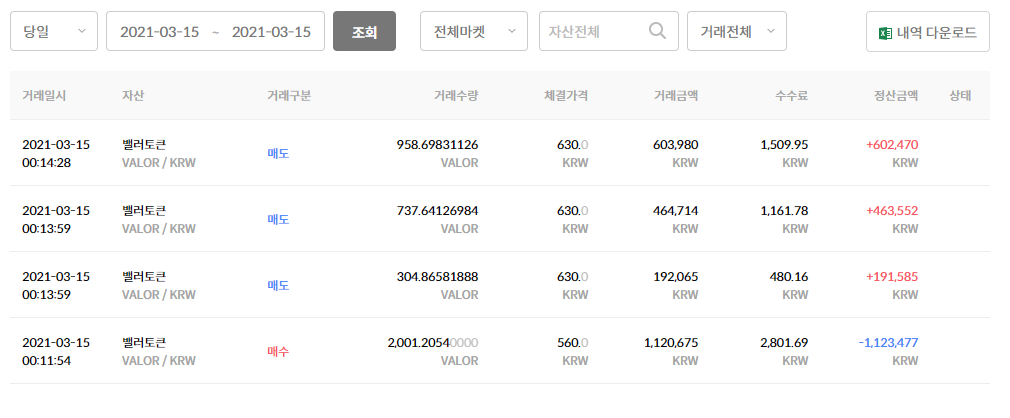1010x418 pixels.
Task: Open the 전체마켓 market dropdown
Action: click(474, 31)
